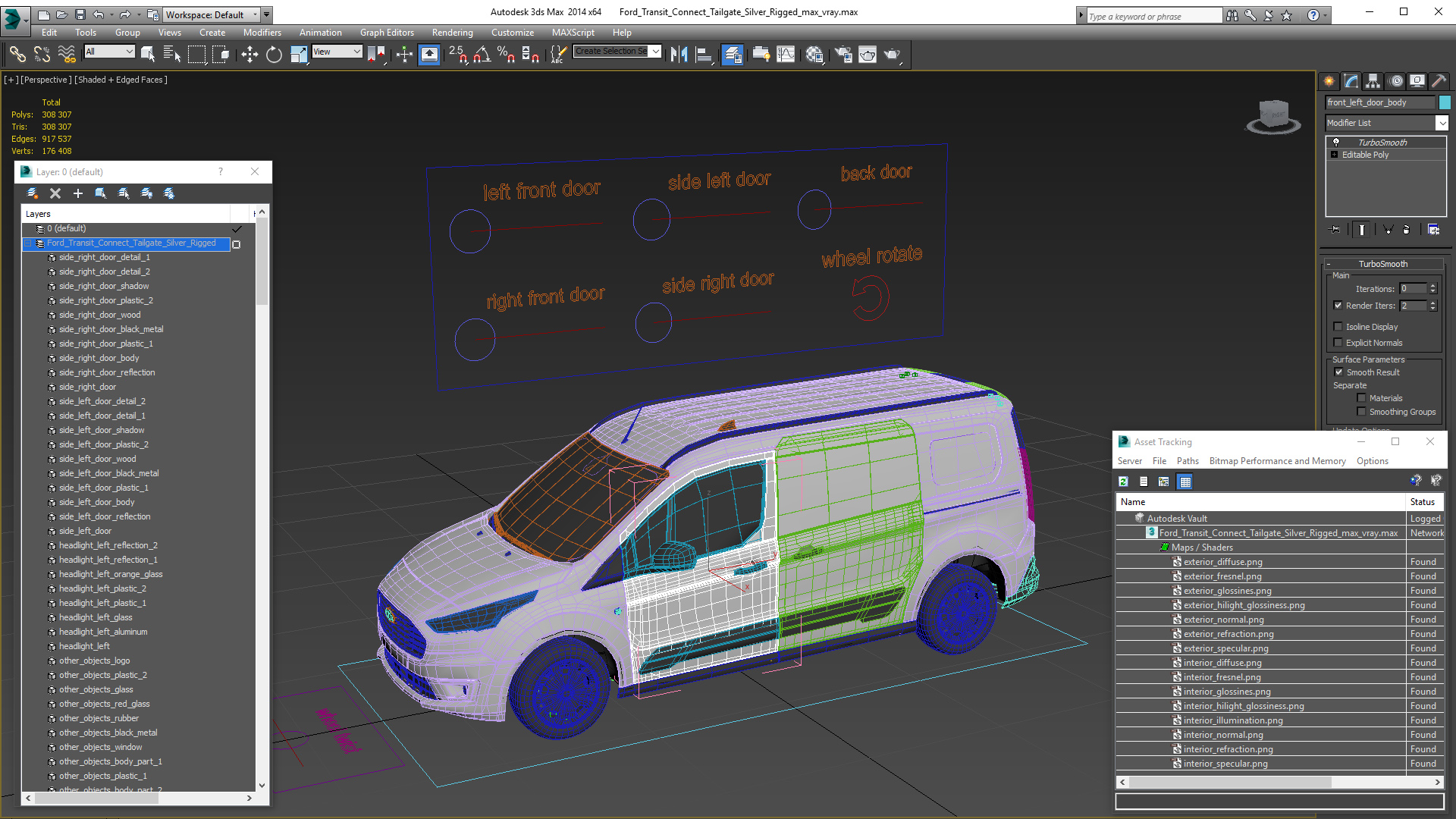The width and height of the screenshot is (1456, 819).
Task: Activate the Select and Rotate tool
Action: click(274, 54)
